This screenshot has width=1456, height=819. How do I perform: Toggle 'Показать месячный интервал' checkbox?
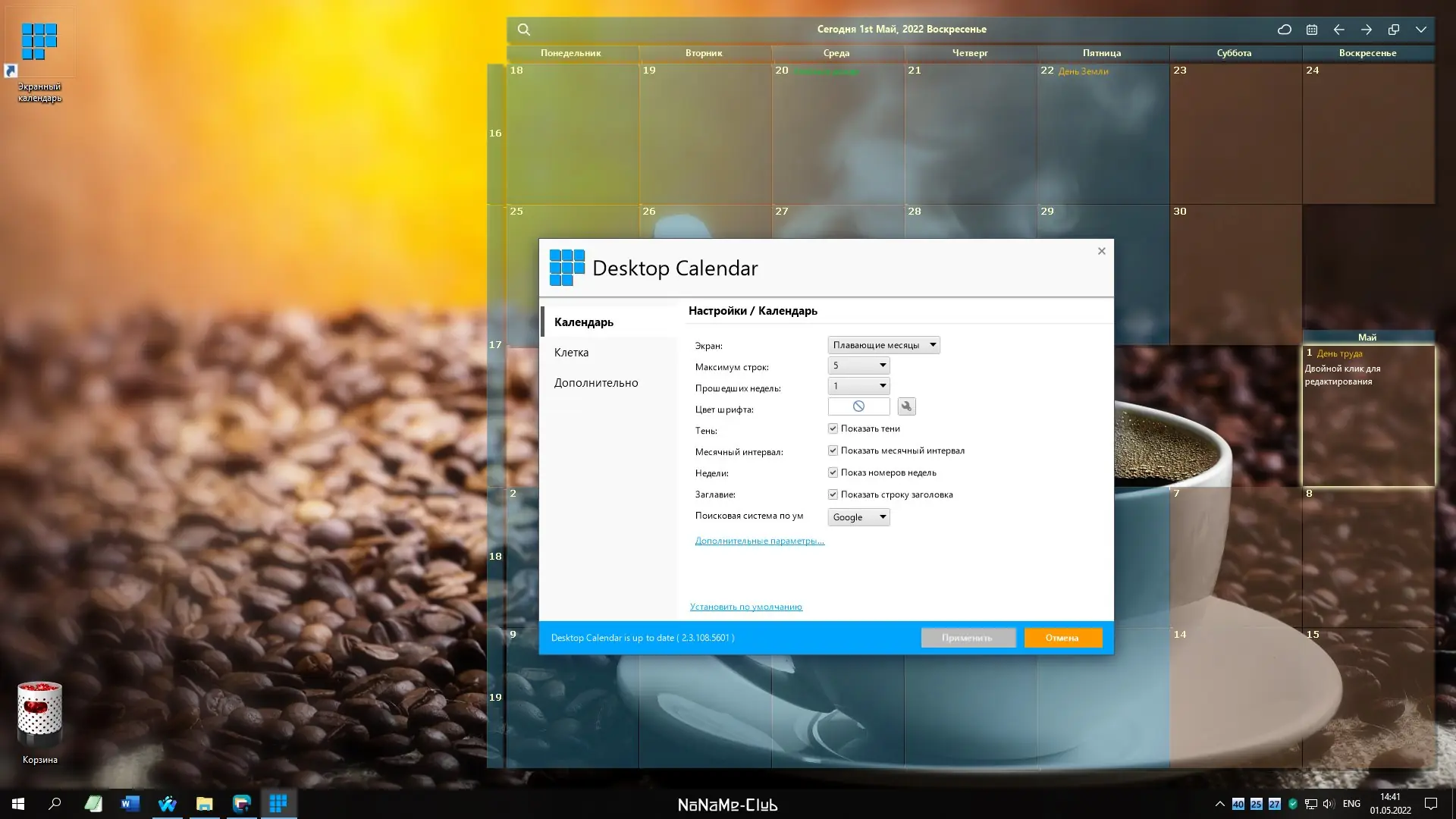pyautogui.click(x=833, y=450)
